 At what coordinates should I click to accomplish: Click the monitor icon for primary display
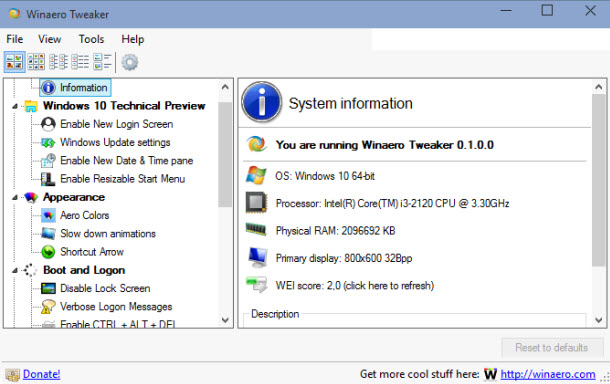[258, 258]
